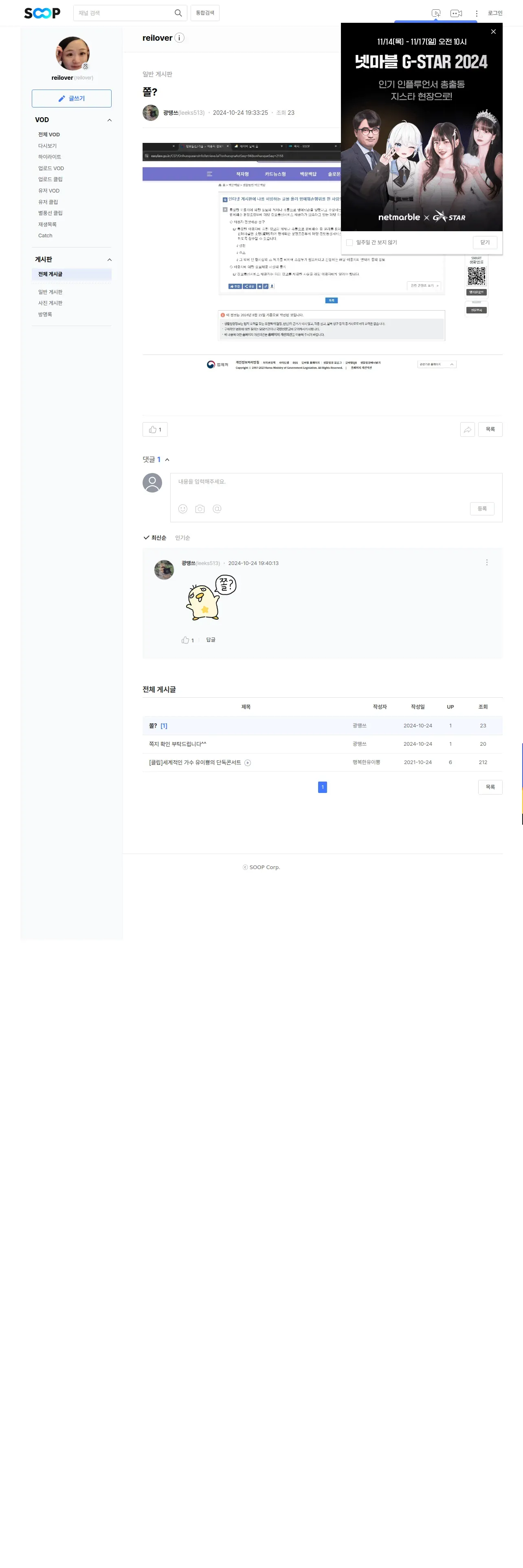
Task: Click the 통합검색 button
Action: (205, 13)
